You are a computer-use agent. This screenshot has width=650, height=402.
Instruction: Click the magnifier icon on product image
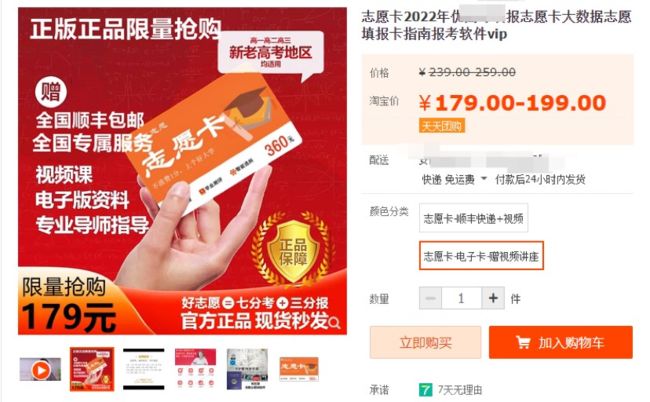coord(334,322)
